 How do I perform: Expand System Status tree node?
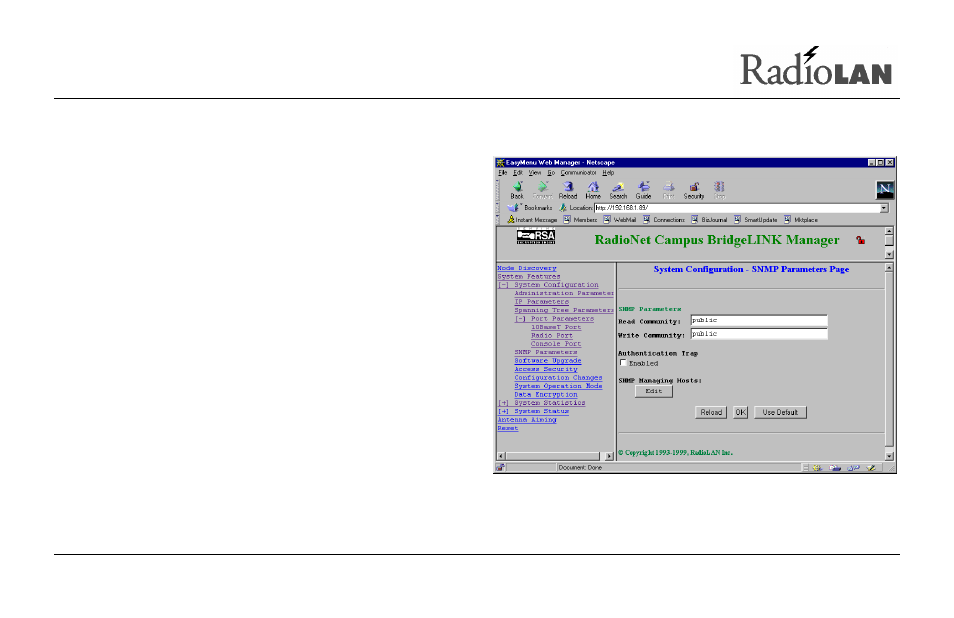pyautogui.click(x=503, y=411)
